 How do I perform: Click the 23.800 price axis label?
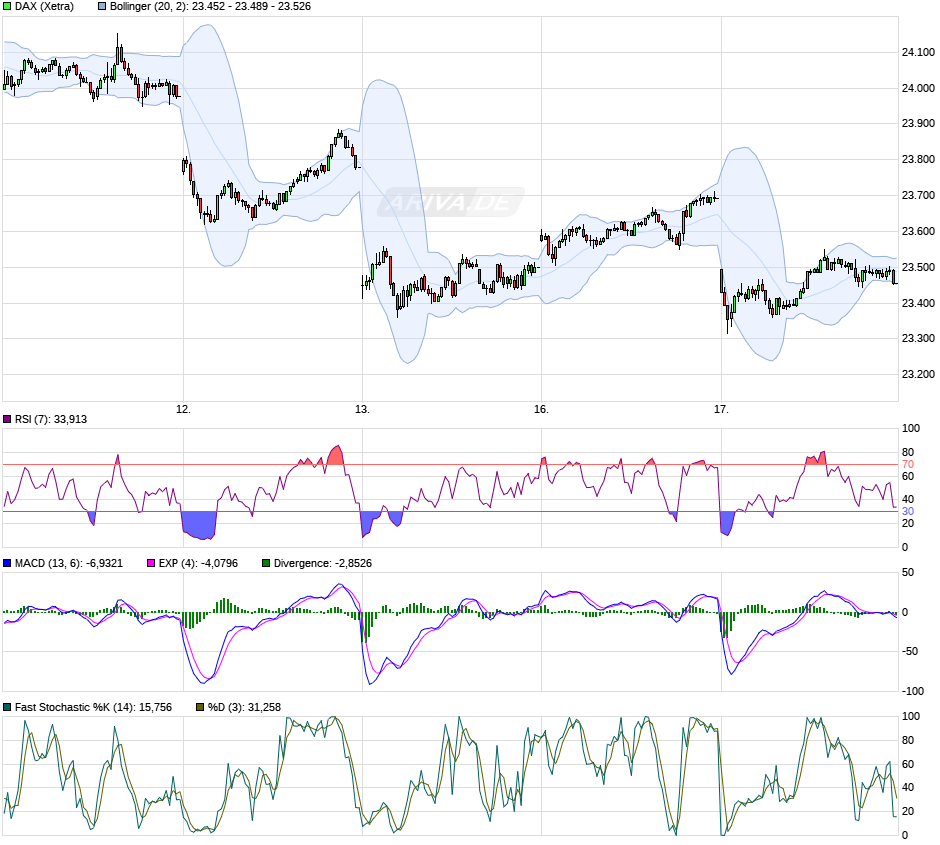point(918,159)
